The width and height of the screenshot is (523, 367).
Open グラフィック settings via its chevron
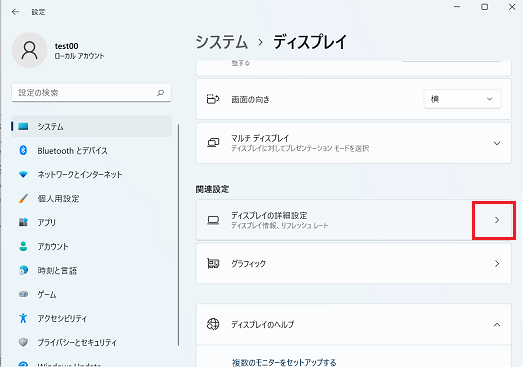[497, 264]
